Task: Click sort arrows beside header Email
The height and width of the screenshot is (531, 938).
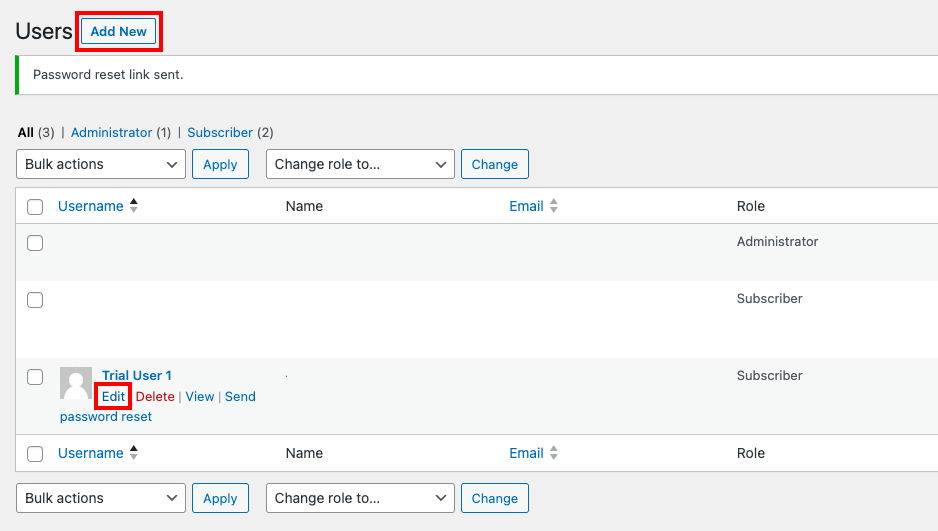Action: click(x=554, y=206)
